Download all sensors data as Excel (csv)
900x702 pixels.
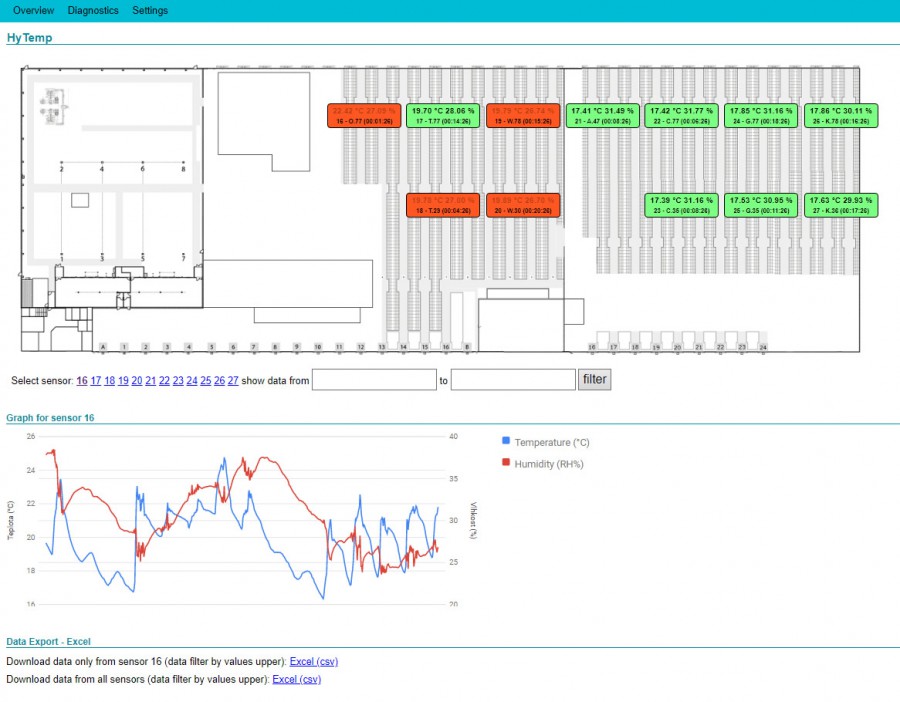[x=296, y=679]
